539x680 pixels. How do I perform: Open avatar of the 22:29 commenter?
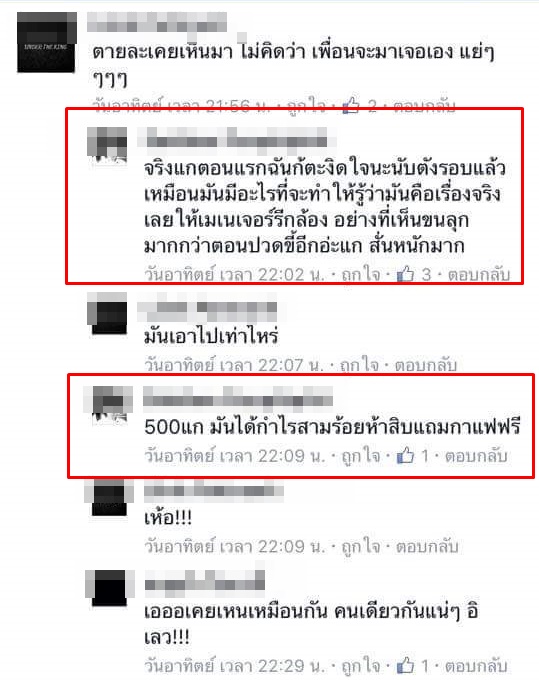pyautogui.click(x=109, y=587)
